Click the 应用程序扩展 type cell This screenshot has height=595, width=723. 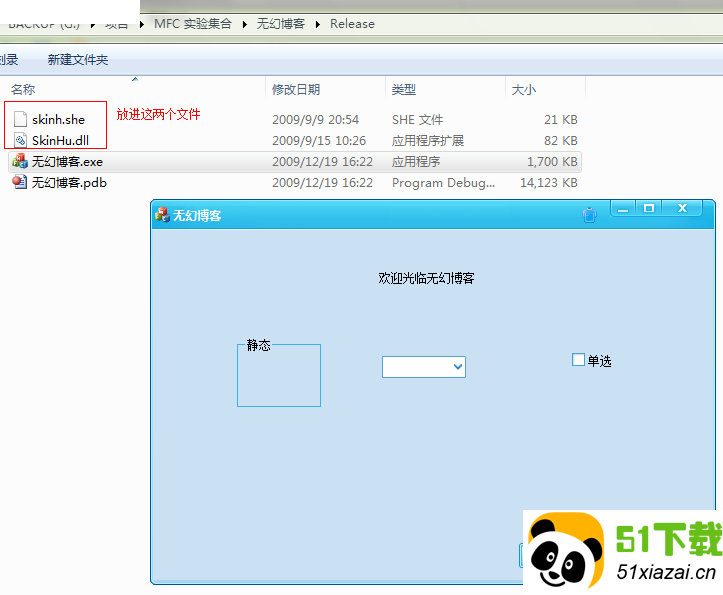click(x=428, y=140)
